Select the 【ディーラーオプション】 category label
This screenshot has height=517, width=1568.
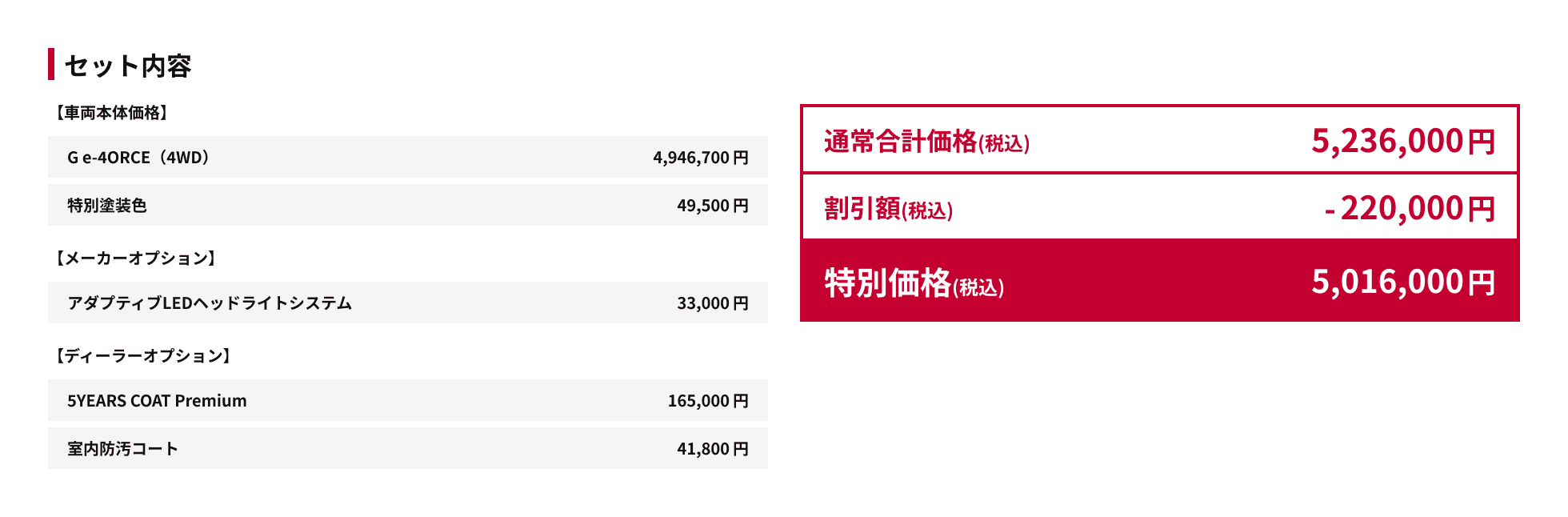(x=143, y=356)
